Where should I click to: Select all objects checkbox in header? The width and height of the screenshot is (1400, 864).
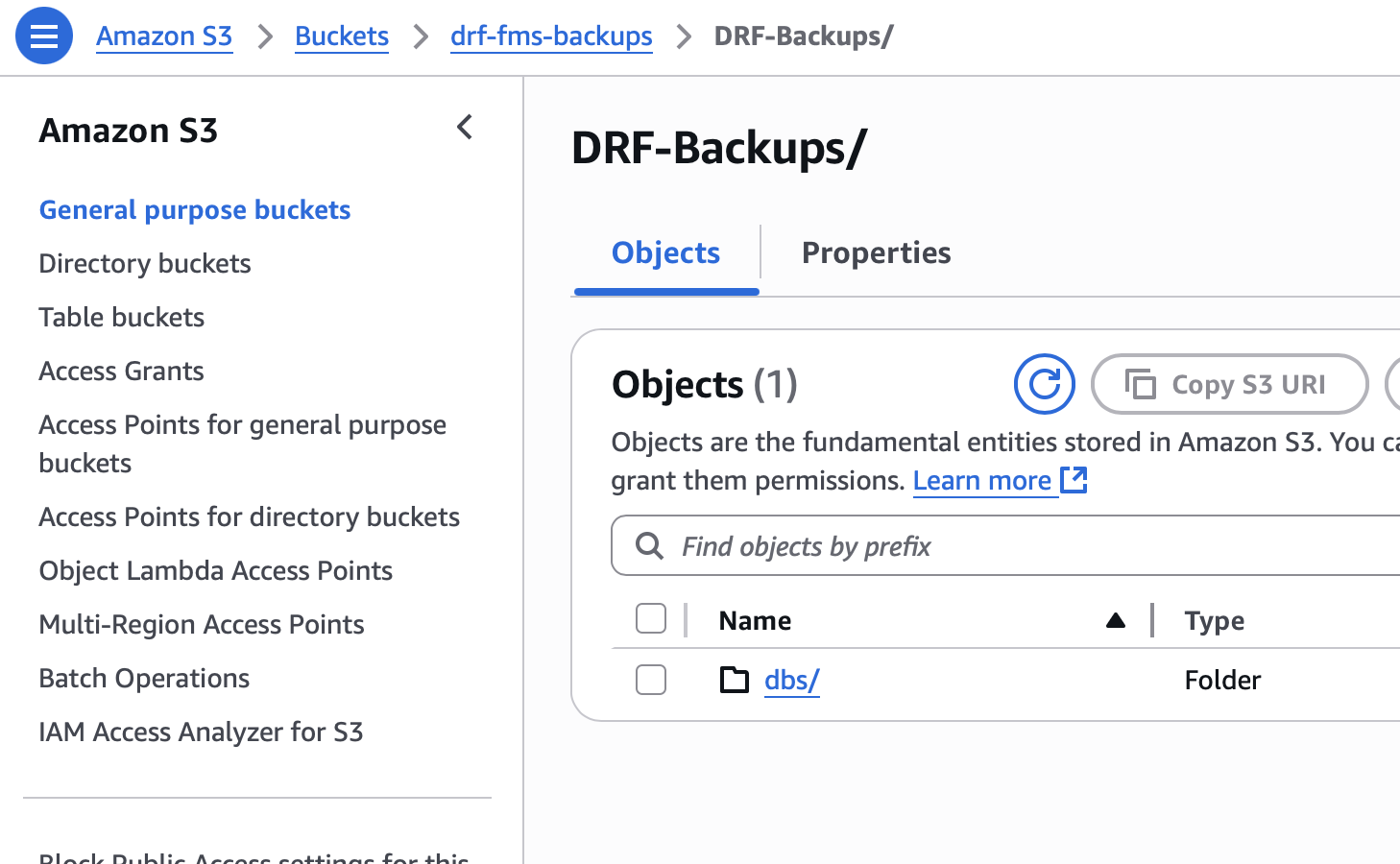coord(651,619)
